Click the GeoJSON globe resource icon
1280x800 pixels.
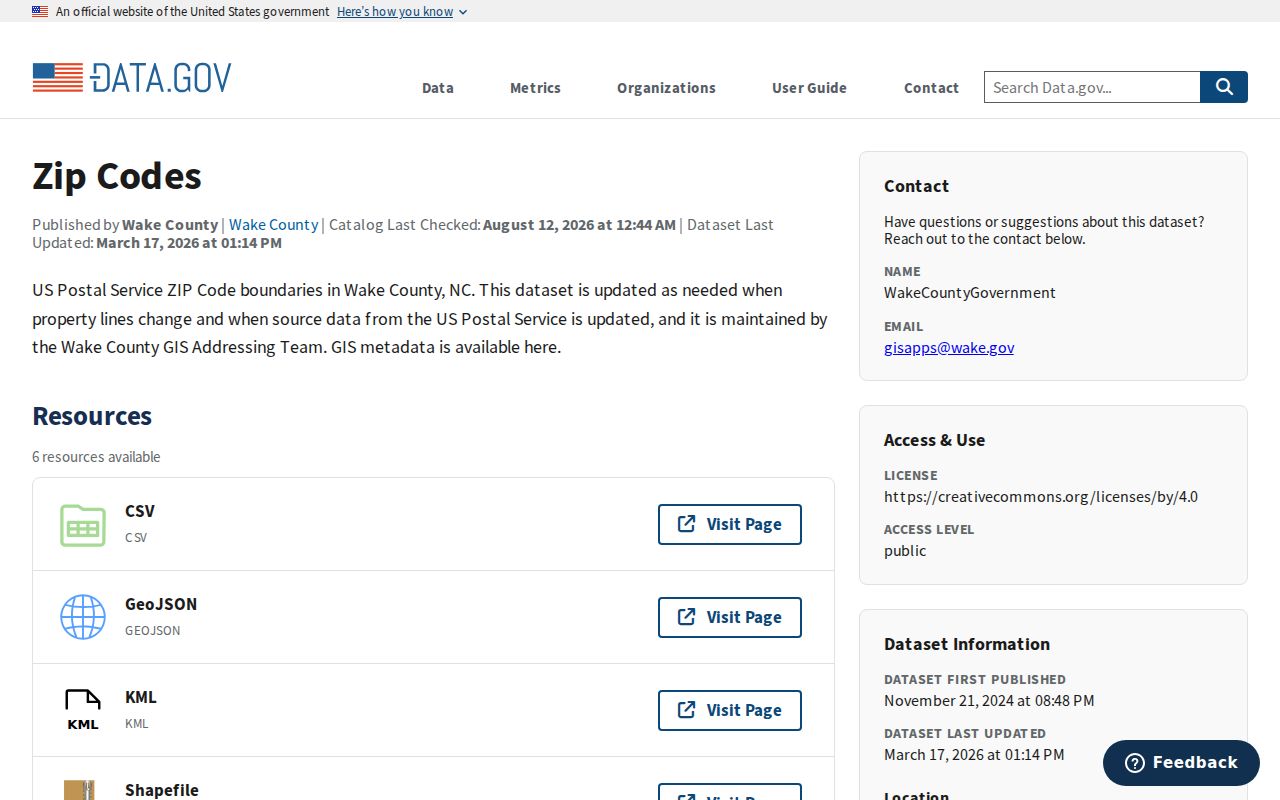pos(83,617)
